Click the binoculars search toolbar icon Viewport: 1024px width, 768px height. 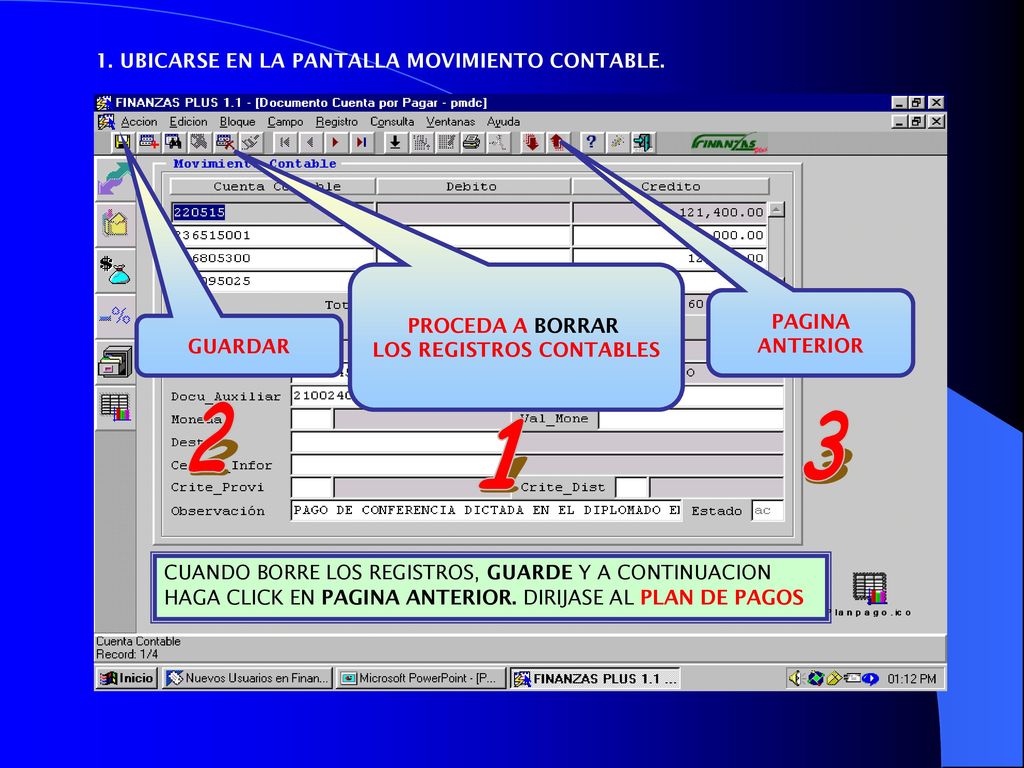[x=173, y=142]
